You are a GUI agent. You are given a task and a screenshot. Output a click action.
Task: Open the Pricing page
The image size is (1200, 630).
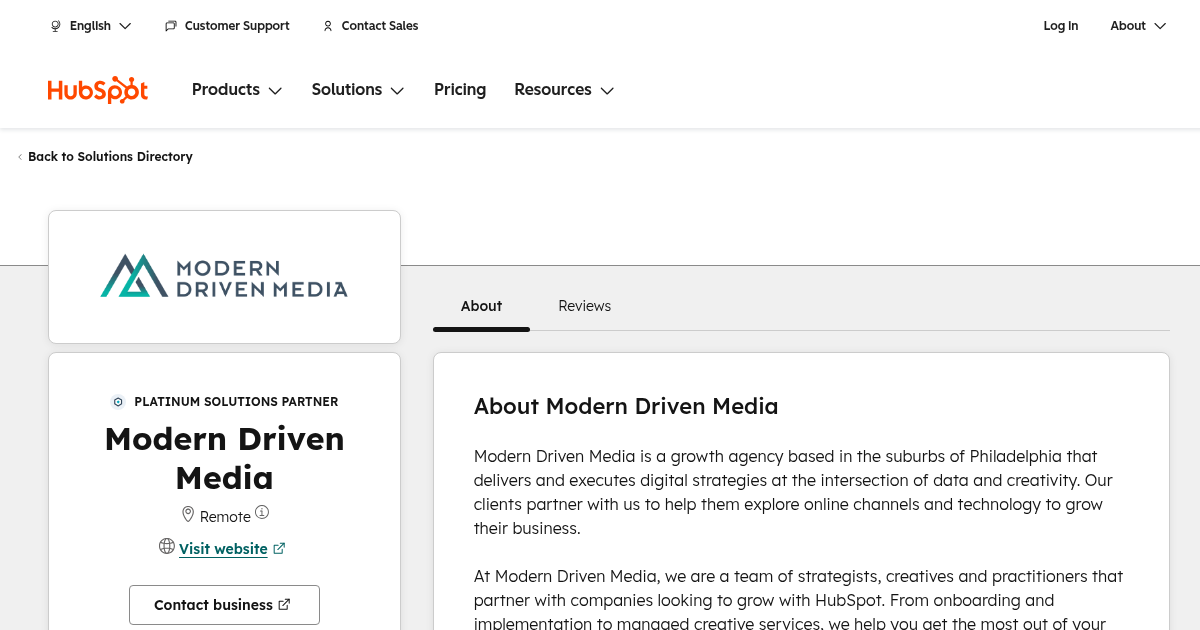(460, 90)
